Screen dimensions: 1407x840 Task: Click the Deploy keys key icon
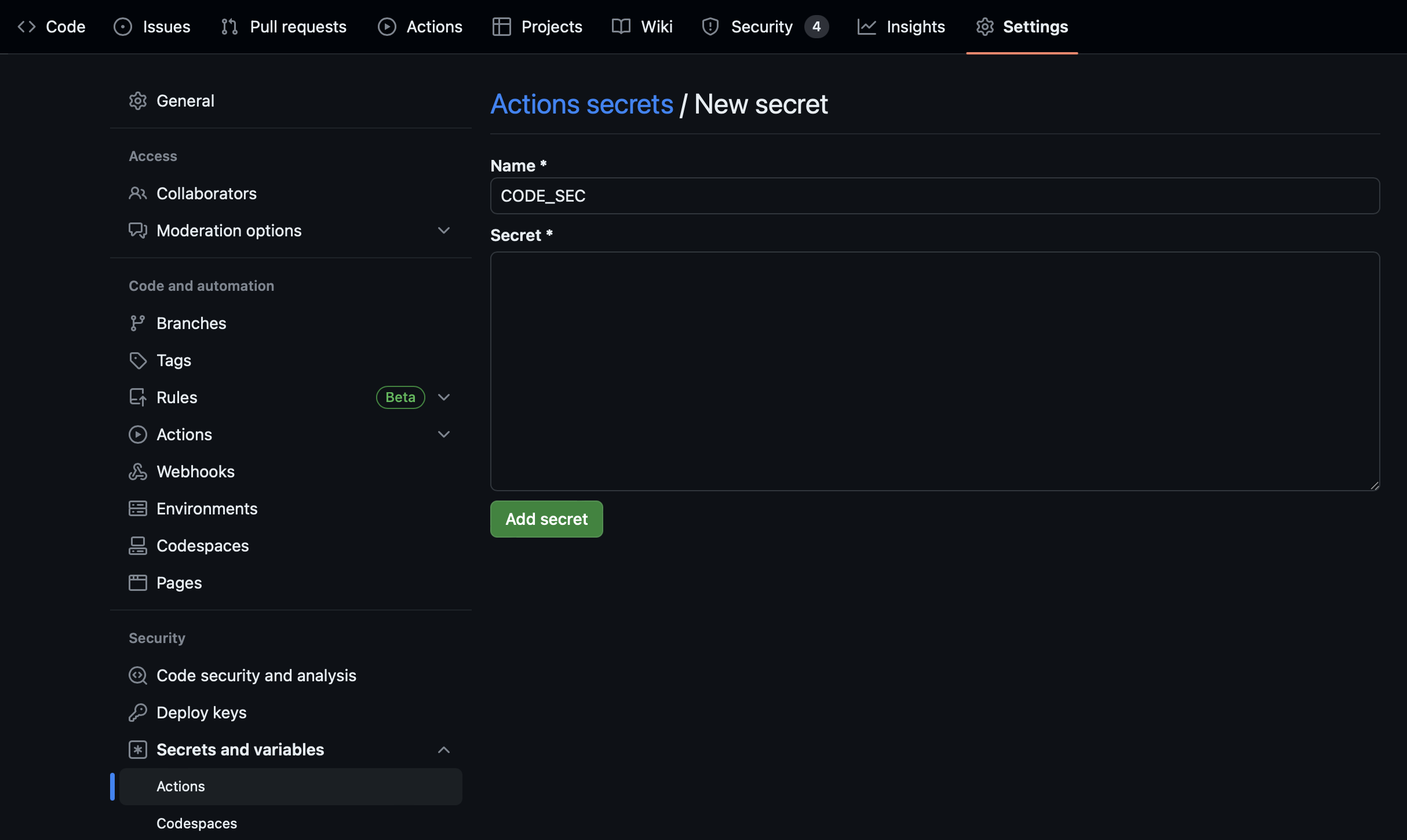click(137, 713)
